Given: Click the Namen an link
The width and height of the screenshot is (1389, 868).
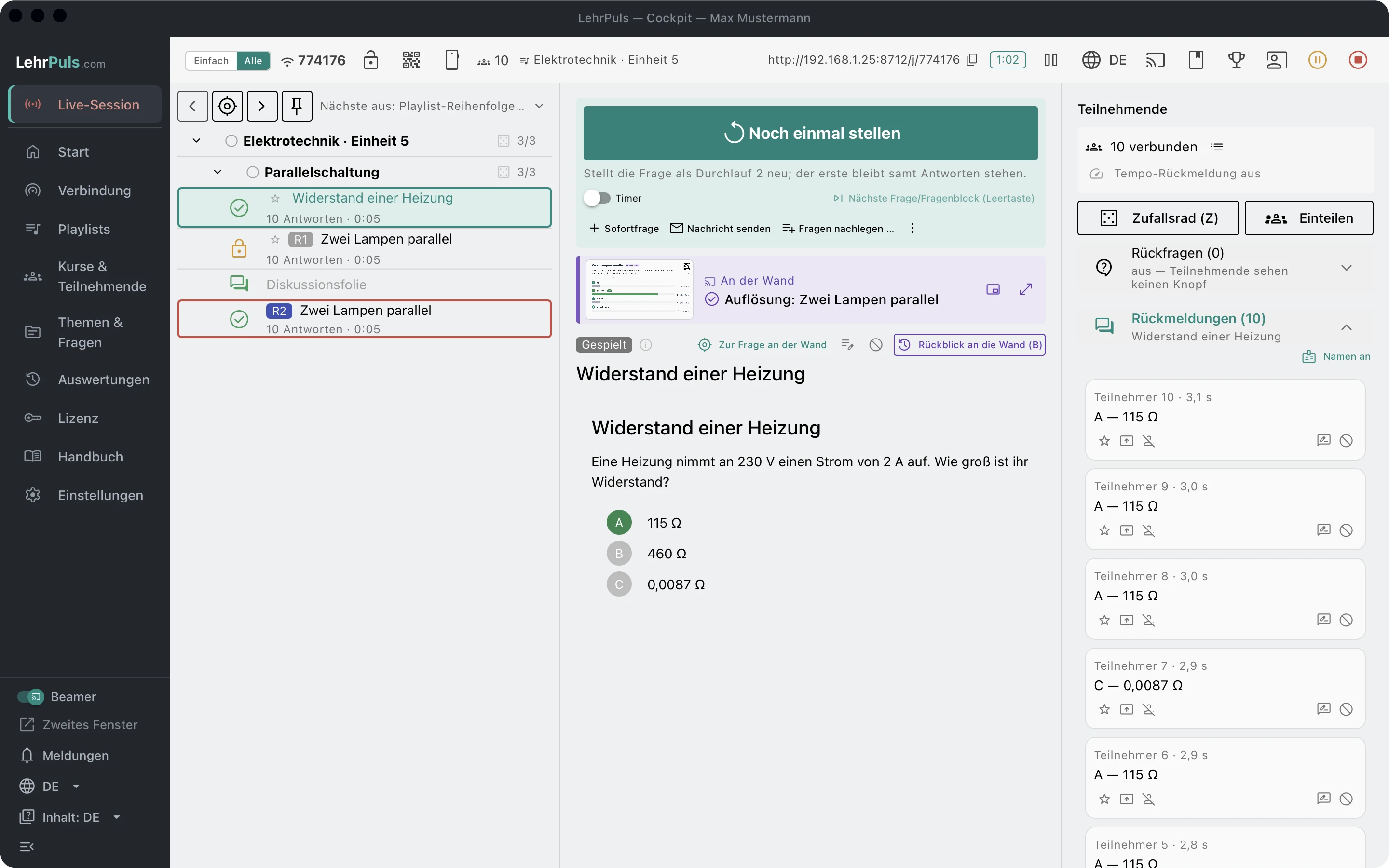Looking at the screenshot, I should [1336, 356].
